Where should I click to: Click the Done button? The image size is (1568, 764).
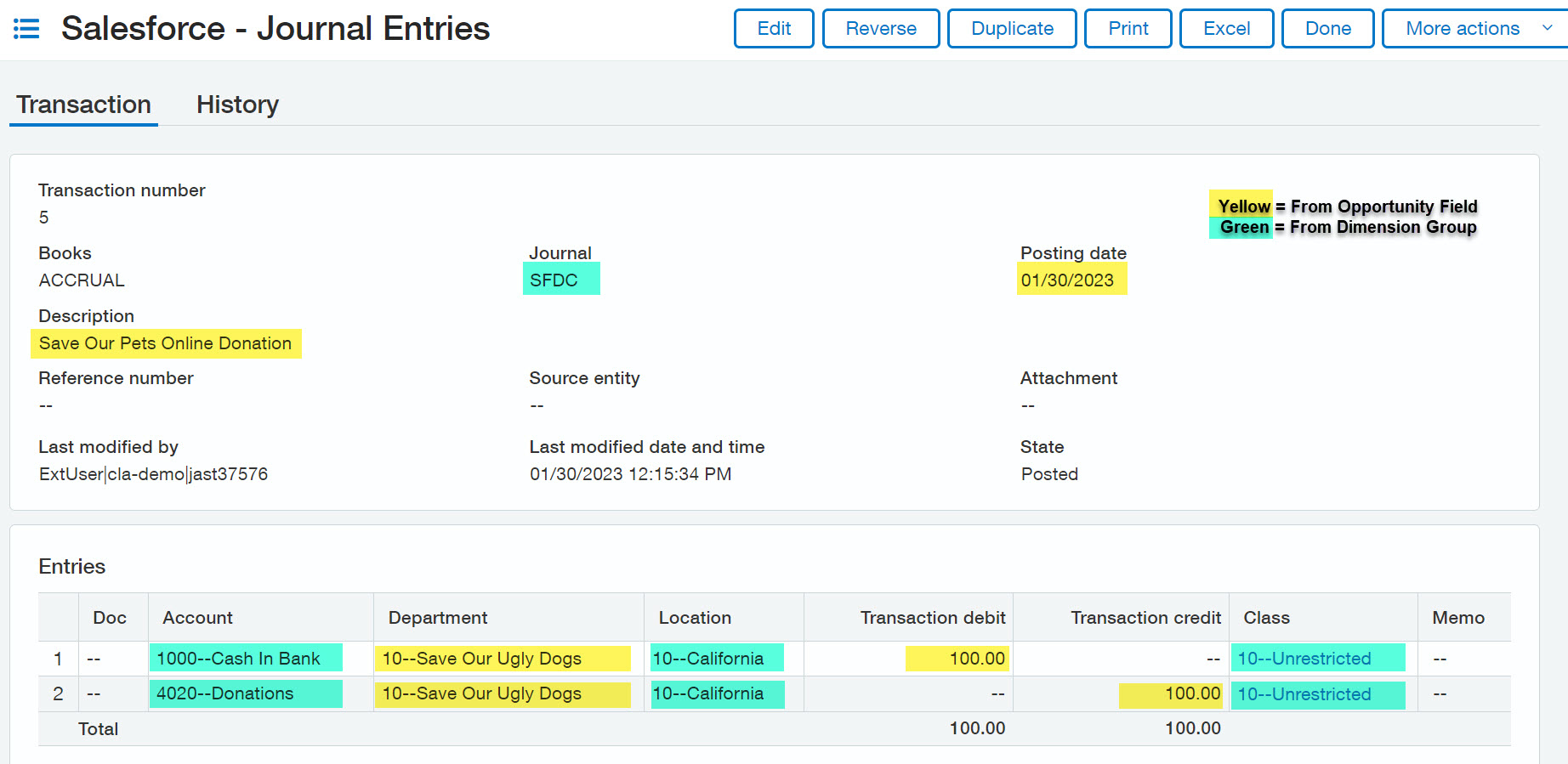[1327, 29]
